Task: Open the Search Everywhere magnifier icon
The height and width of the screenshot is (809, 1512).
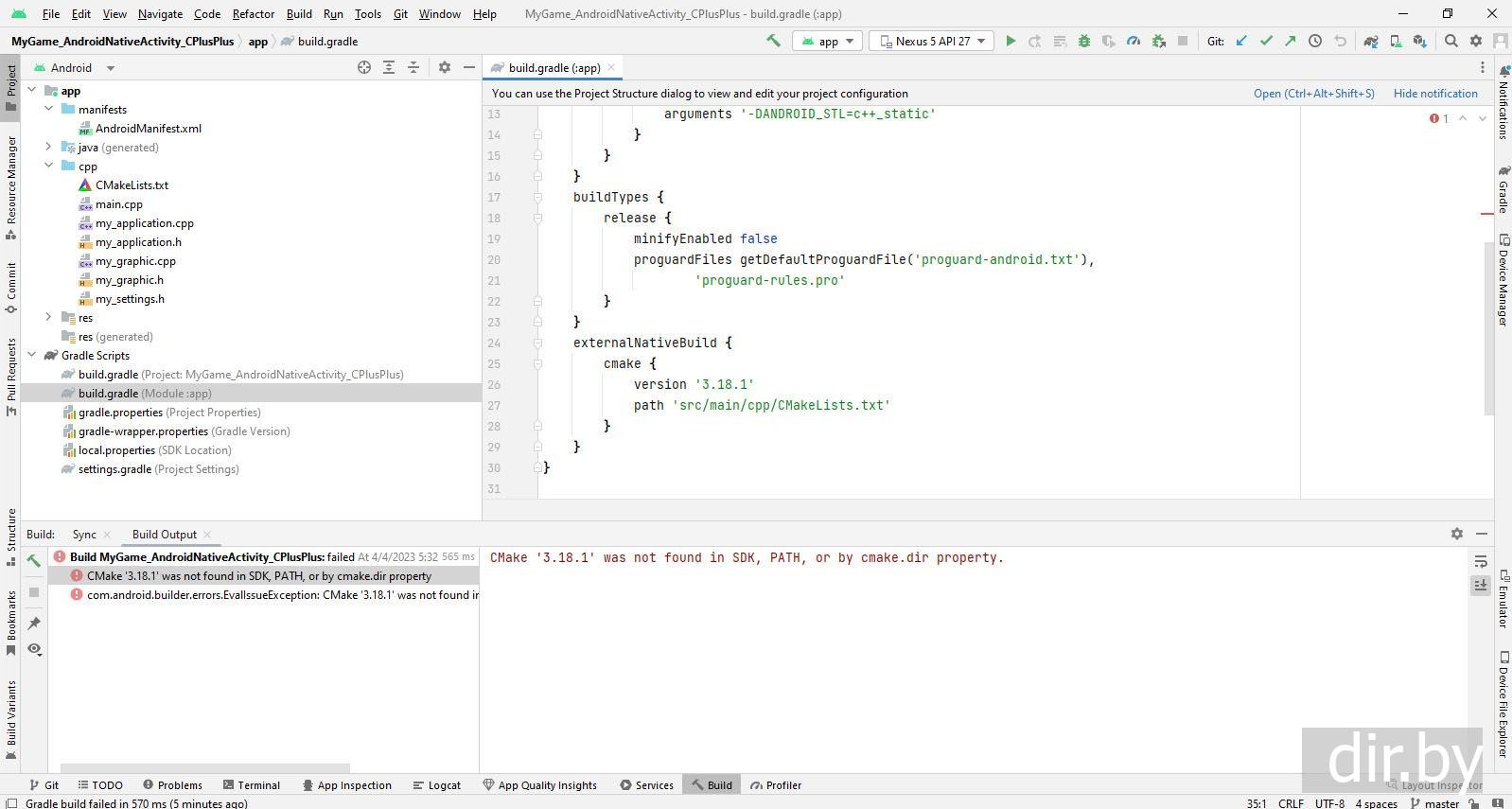Action: click(x=1451, y=42)
